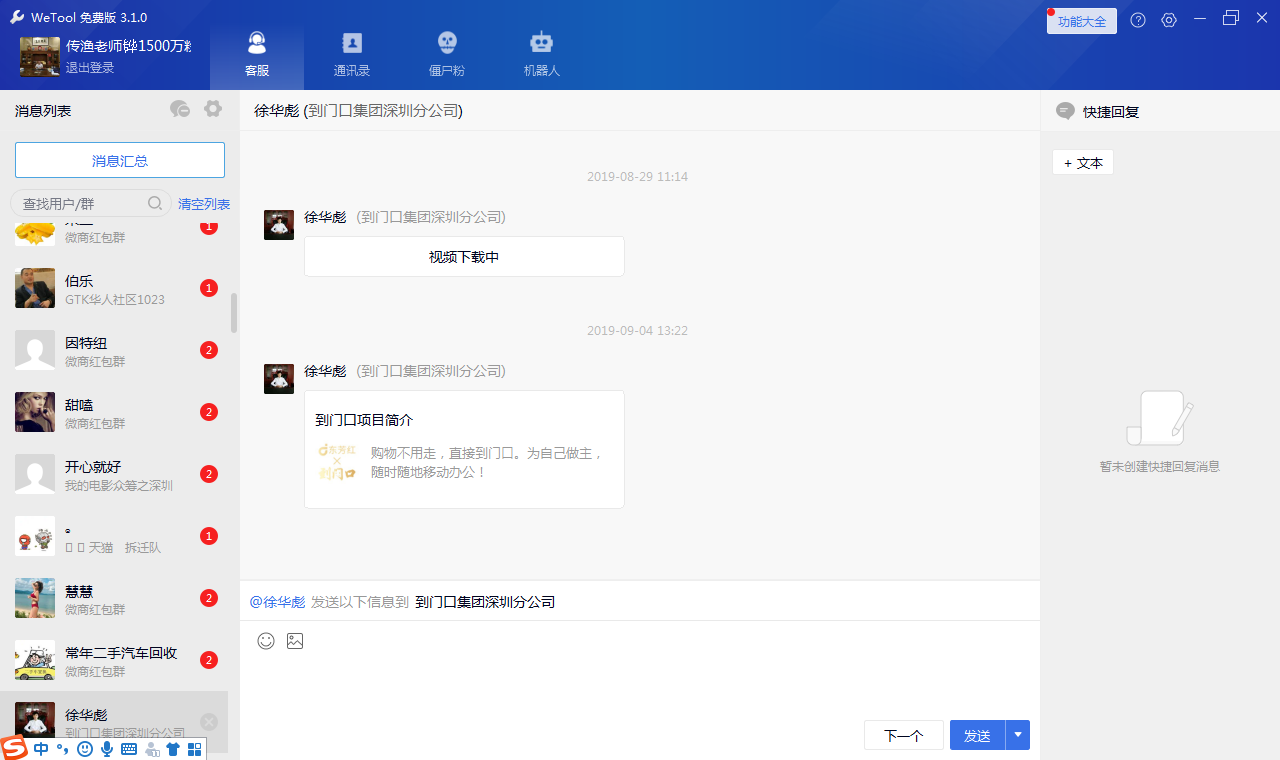Click the 消息汇总 button
The image size is (1280, 760).
(x=120, y=160)
